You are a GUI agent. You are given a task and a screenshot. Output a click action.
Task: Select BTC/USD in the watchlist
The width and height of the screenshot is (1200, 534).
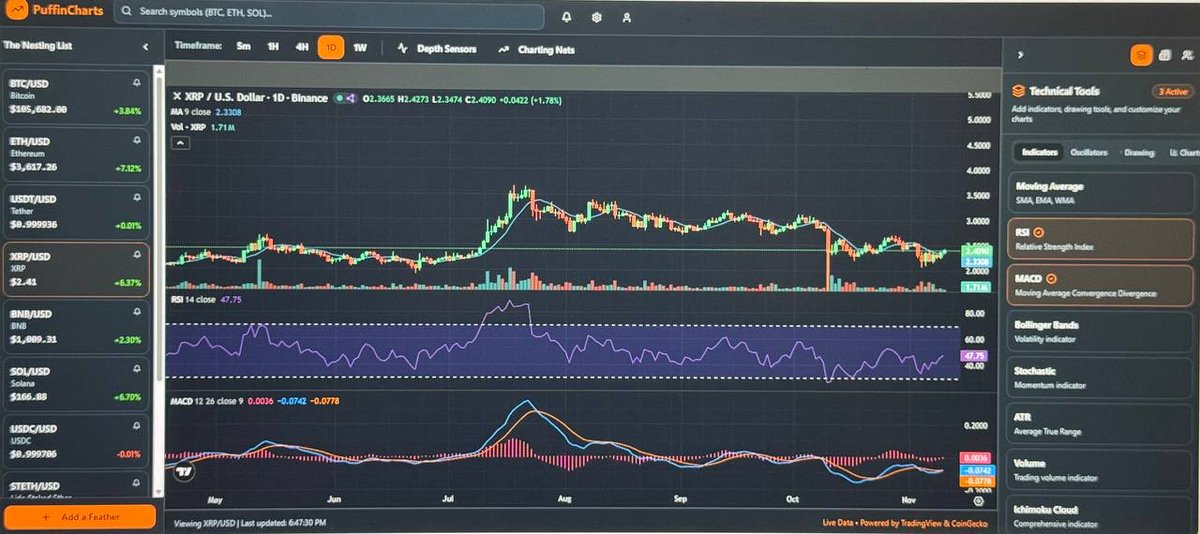pos(77,96)
